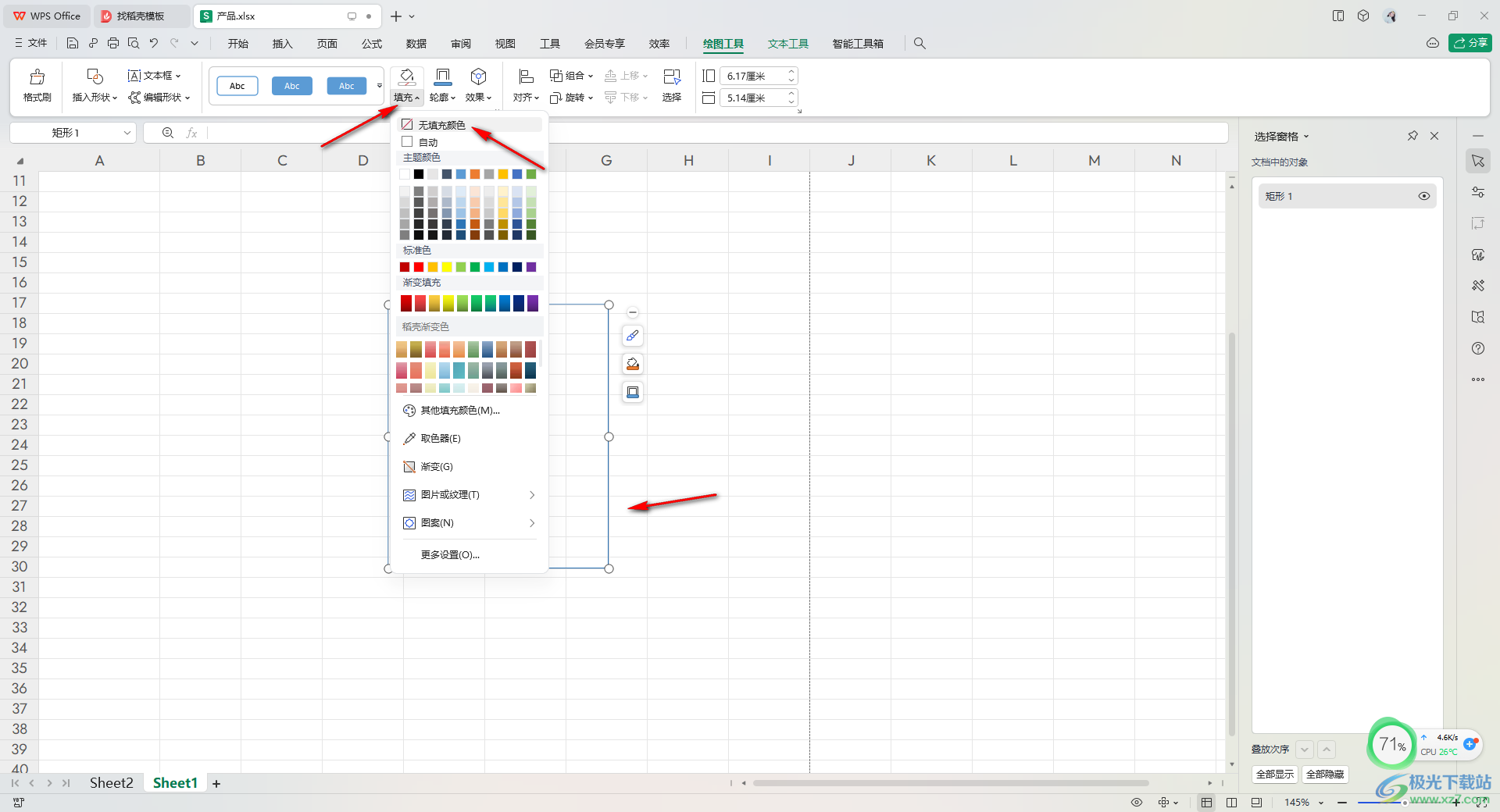Click the print icon in quick toolbar
The image size is (1500, 812).
pos(113,44)
